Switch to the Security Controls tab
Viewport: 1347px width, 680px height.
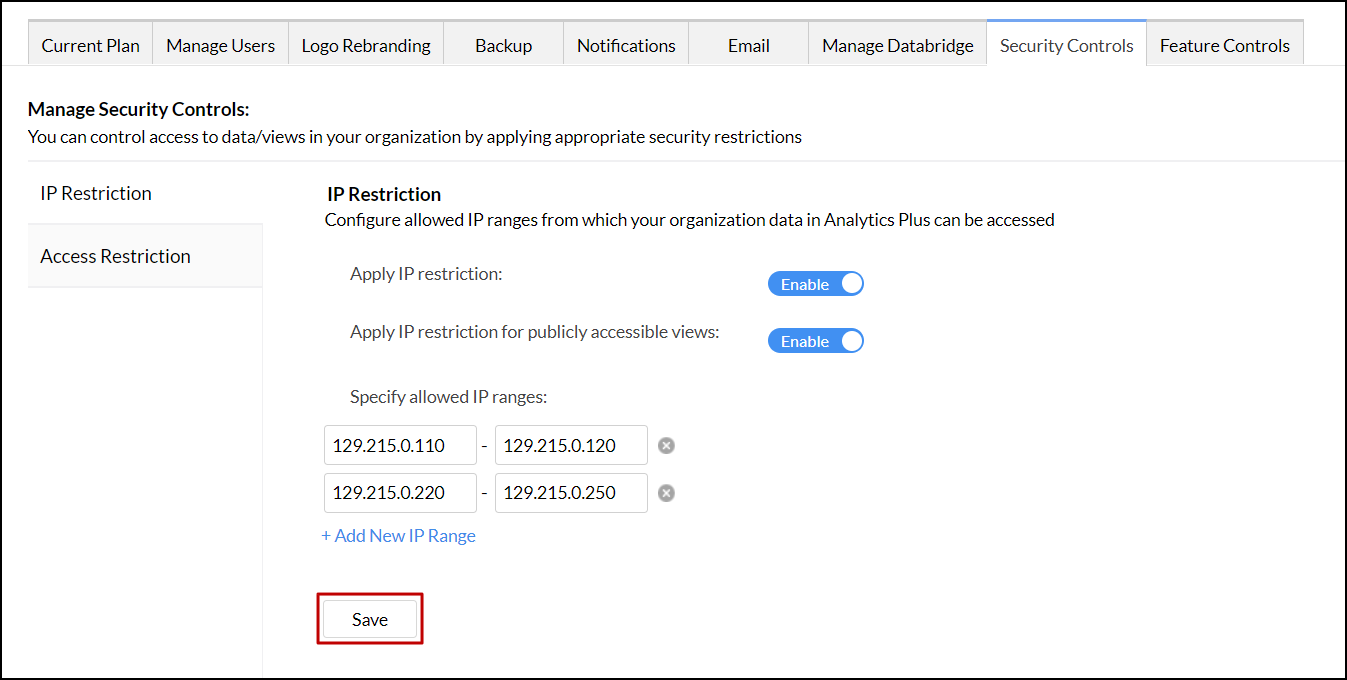pyautogui.click(x=1066, y=44)
